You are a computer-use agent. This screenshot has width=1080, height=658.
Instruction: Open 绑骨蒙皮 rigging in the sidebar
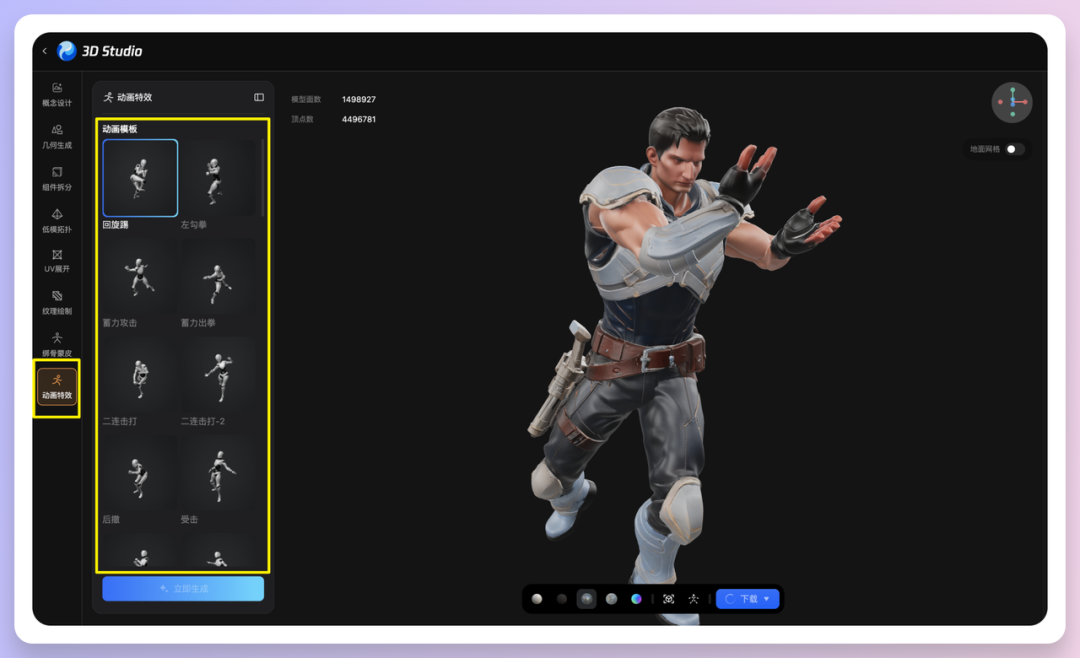[57, 345]
